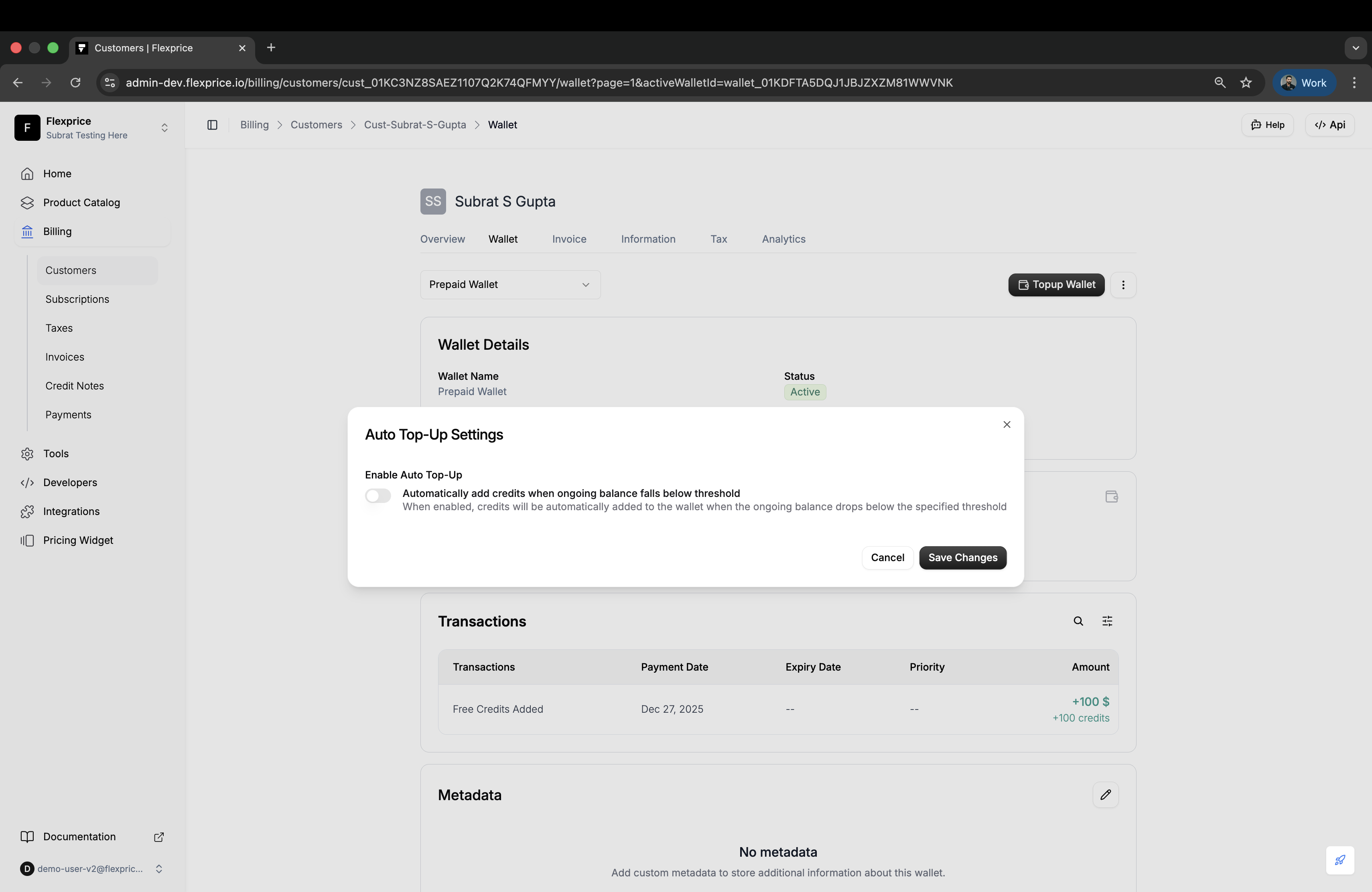
Task: Open the Transactions filter options
Action: pyautogui.click(x=1107, y=620)
